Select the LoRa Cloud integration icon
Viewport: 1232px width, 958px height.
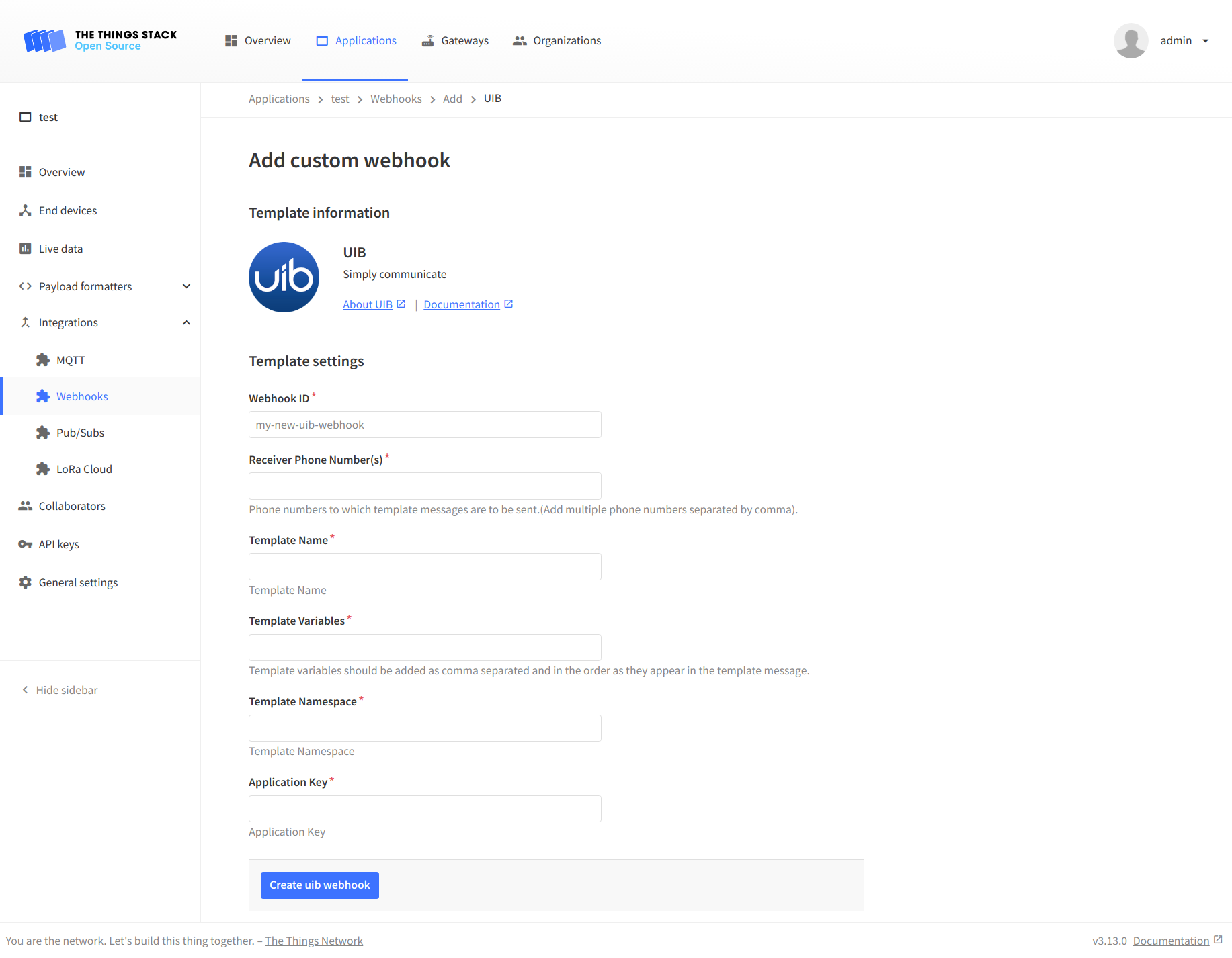(x=43, y=468)
